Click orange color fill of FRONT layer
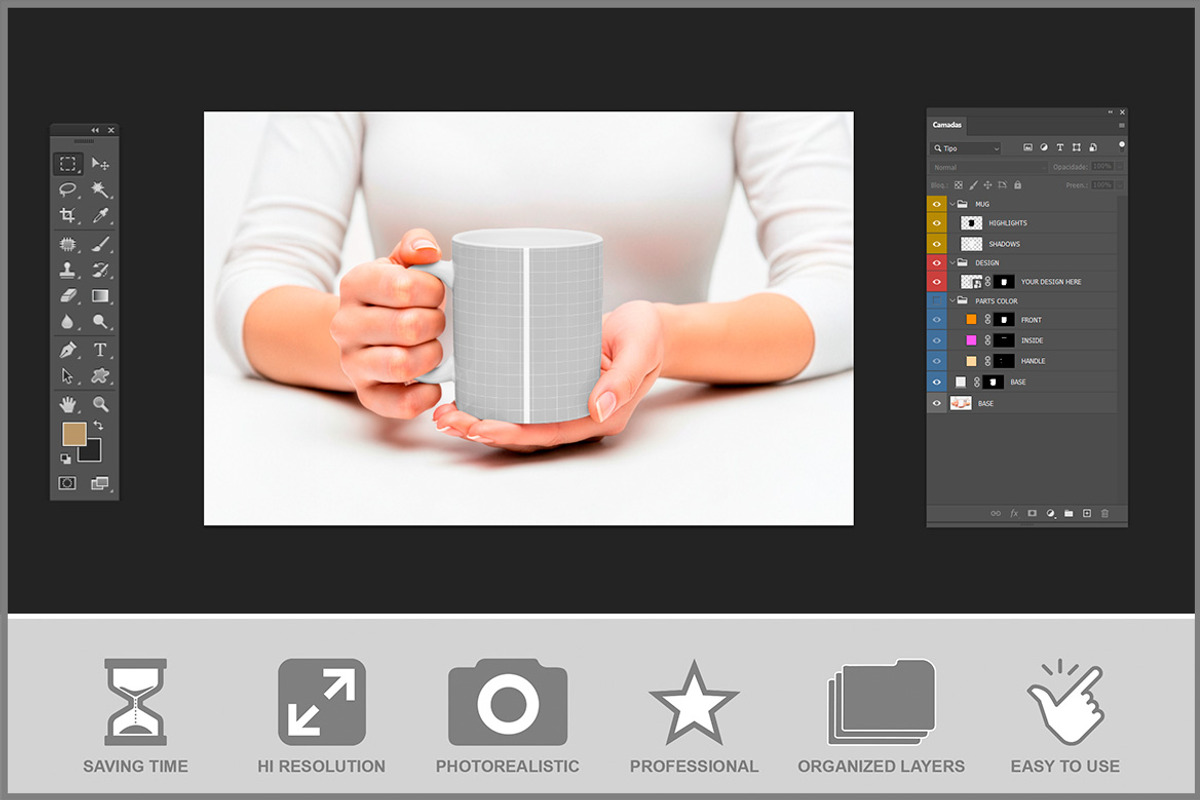 click(x=971, y=320)
